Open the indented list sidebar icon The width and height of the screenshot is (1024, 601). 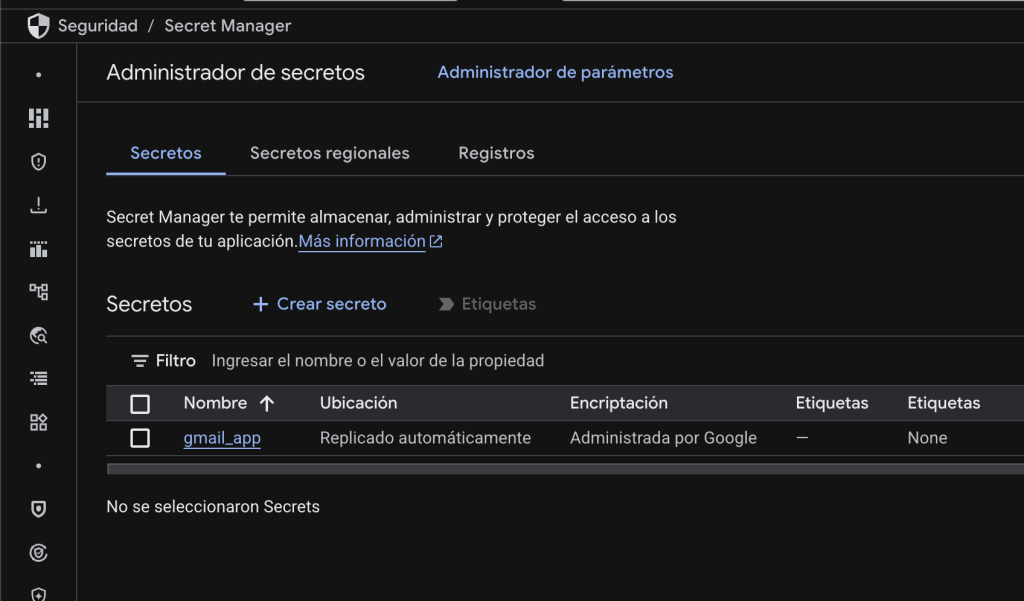(x=39, y=378)
